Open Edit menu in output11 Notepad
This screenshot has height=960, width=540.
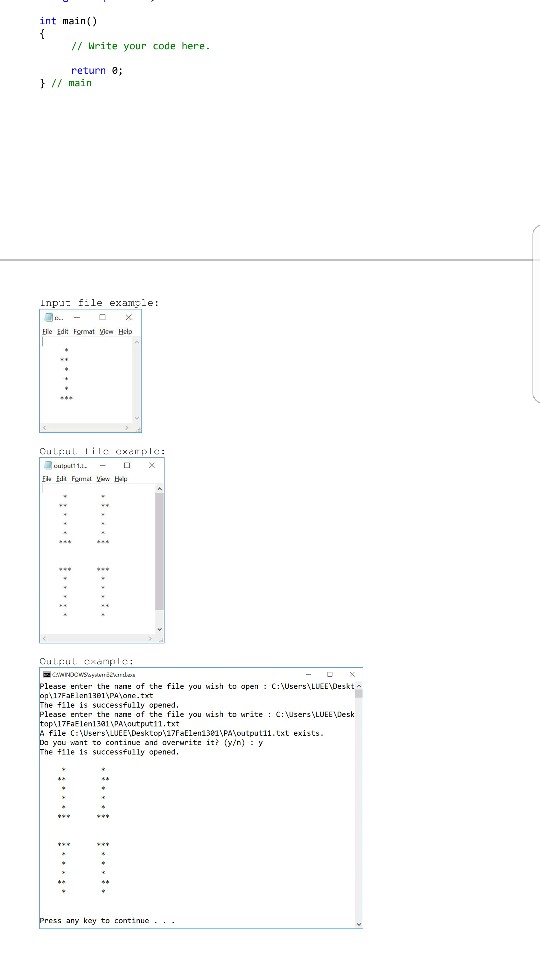tap(62, 479)
